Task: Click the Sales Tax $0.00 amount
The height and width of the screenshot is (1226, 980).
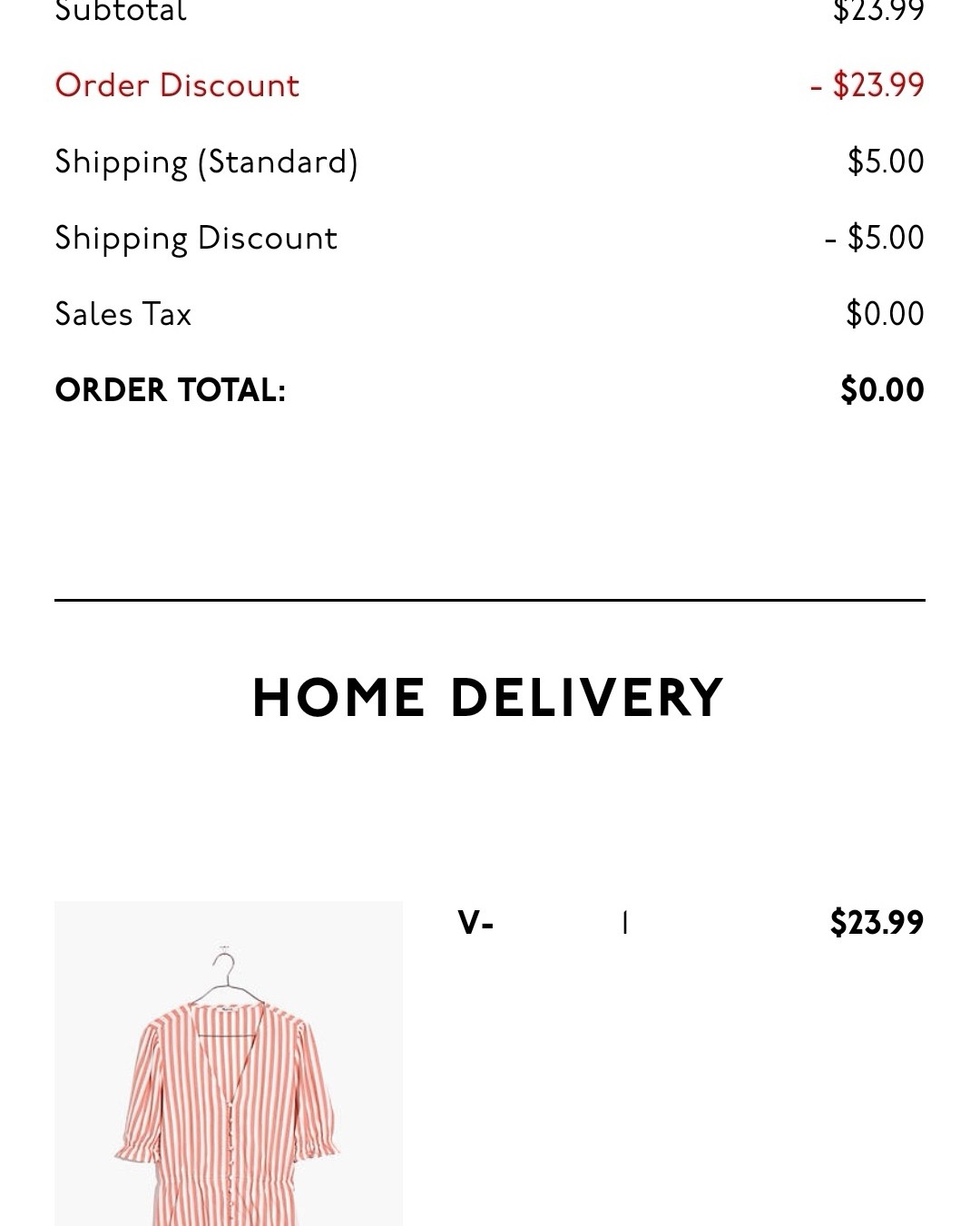Action: coord(885,314)
